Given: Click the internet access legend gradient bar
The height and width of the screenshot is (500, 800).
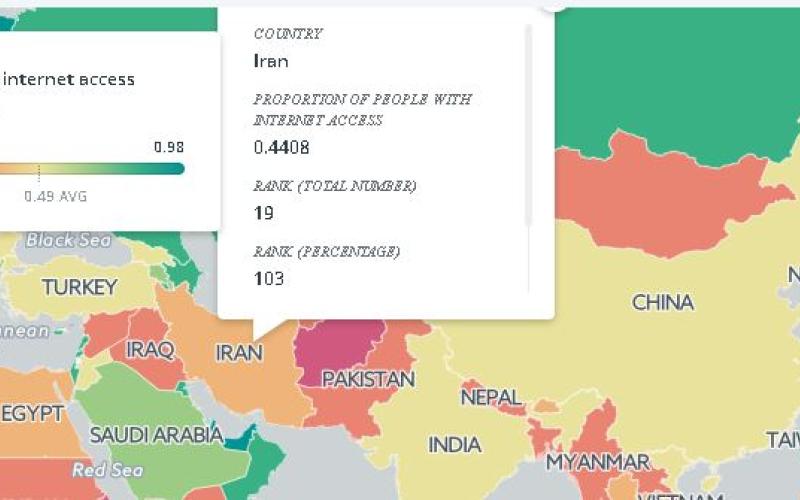Looking at the screenshot, I should pos(92,168).
